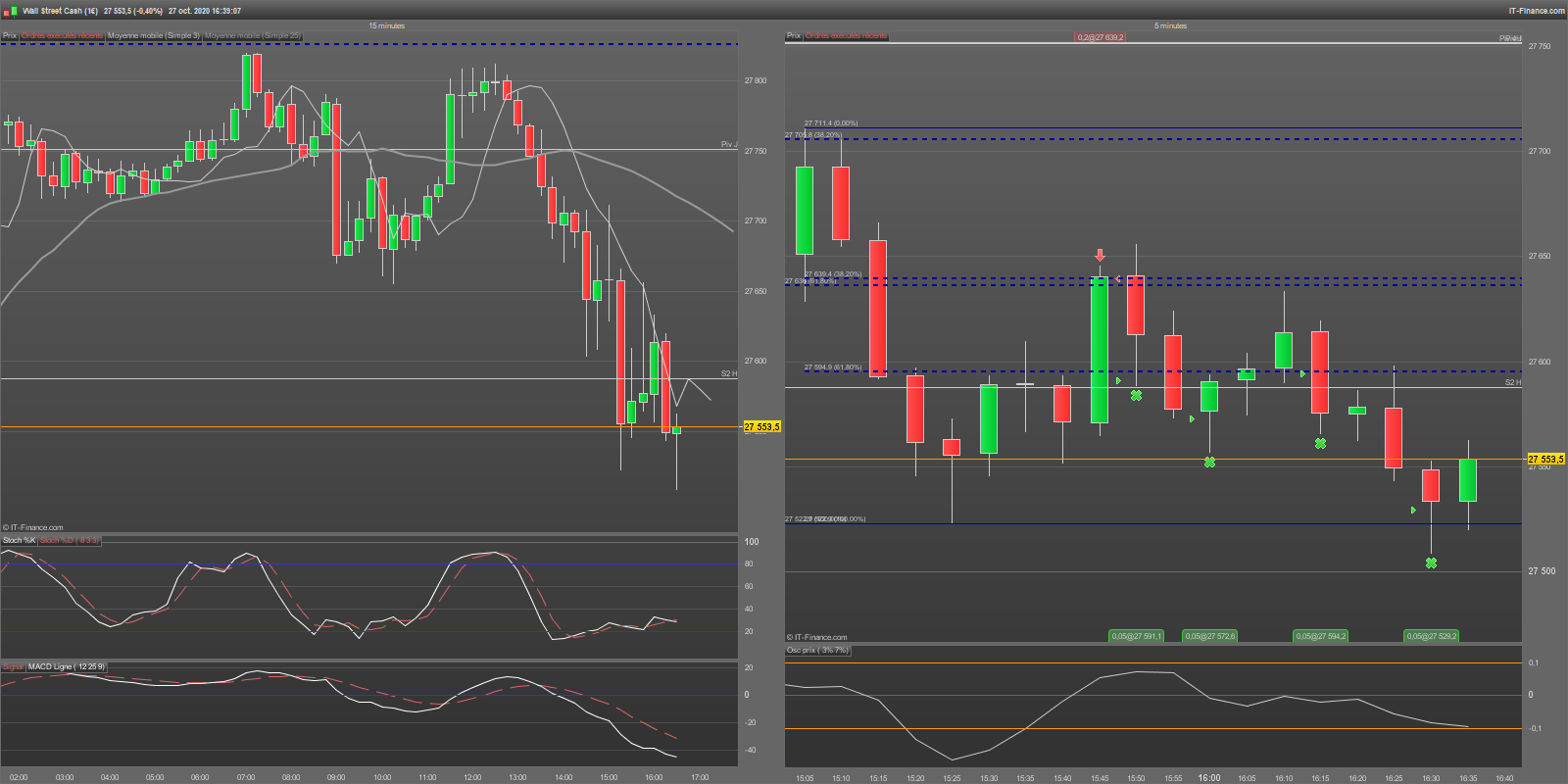Click the IT-Finance.com link at top right

click(x=1536, y=11)
